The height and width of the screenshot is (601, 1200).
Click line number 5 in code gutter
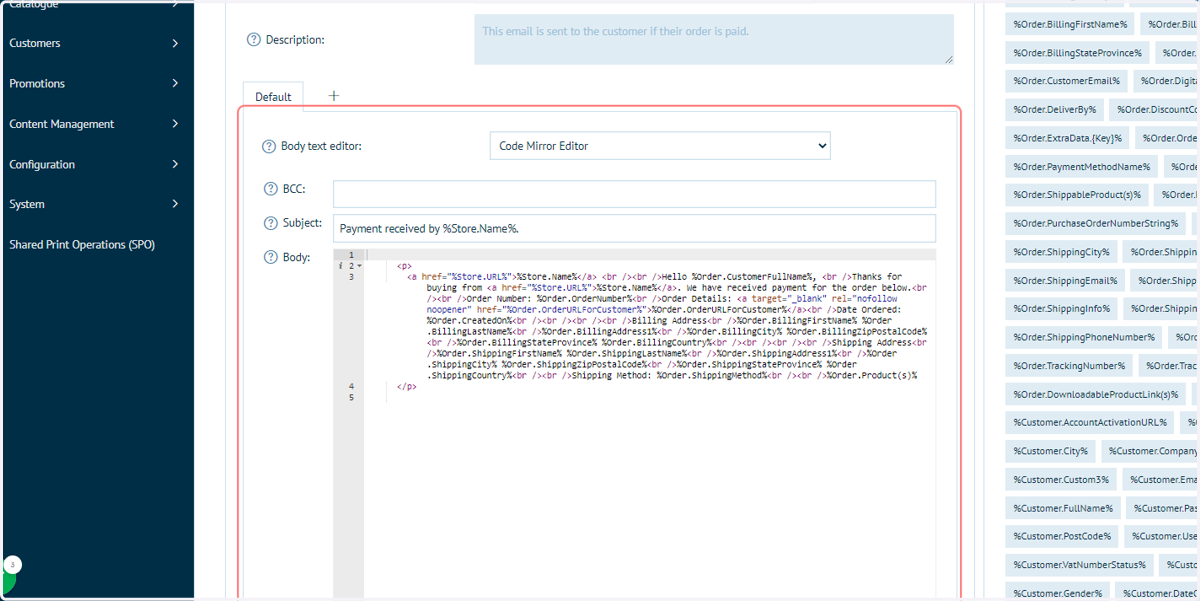pos(350,398)
